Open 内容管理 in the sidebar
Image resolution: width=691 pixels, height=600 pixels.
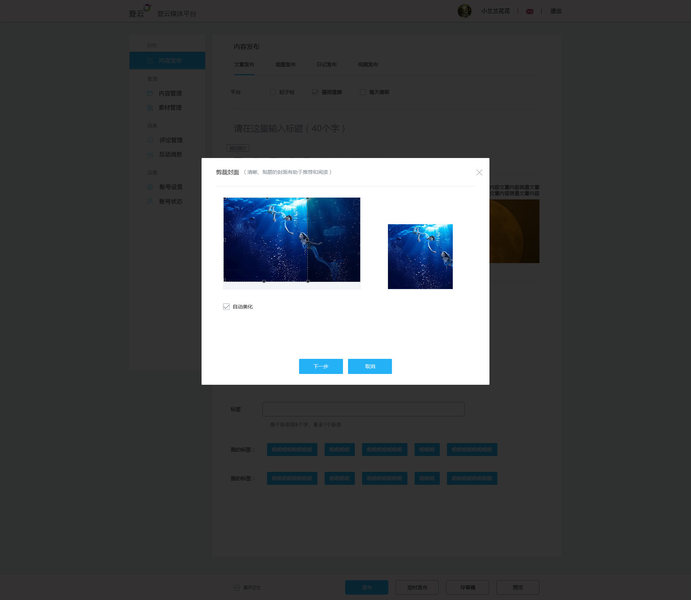170,93
